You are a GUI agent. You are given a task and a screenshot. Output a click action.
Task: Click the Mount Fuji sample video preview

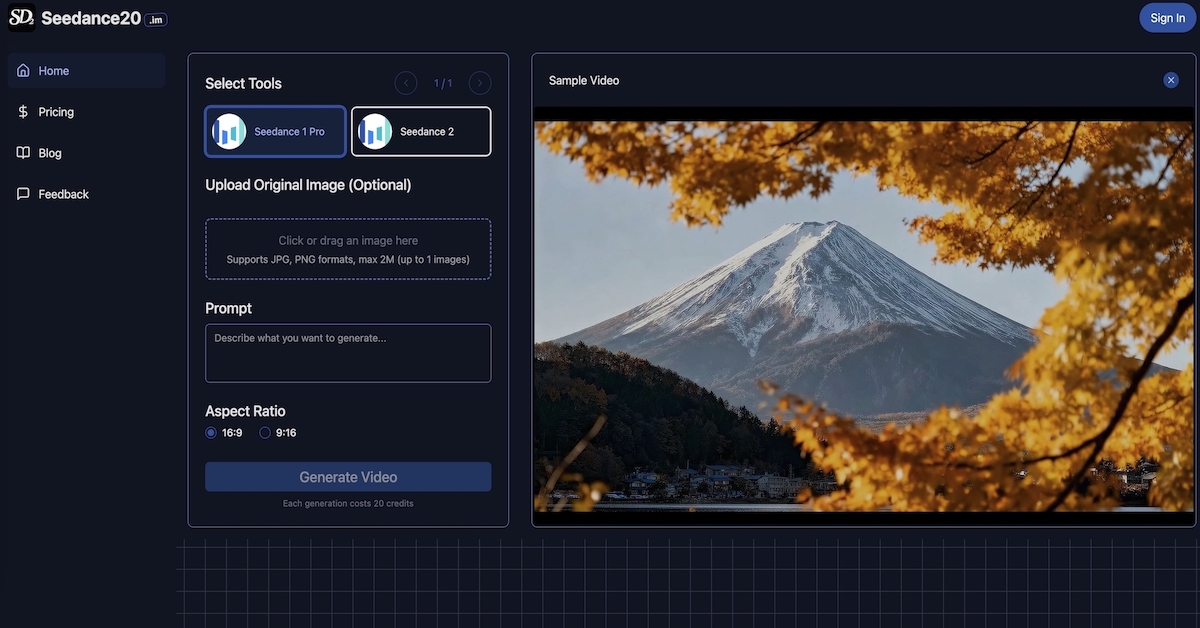864,315
